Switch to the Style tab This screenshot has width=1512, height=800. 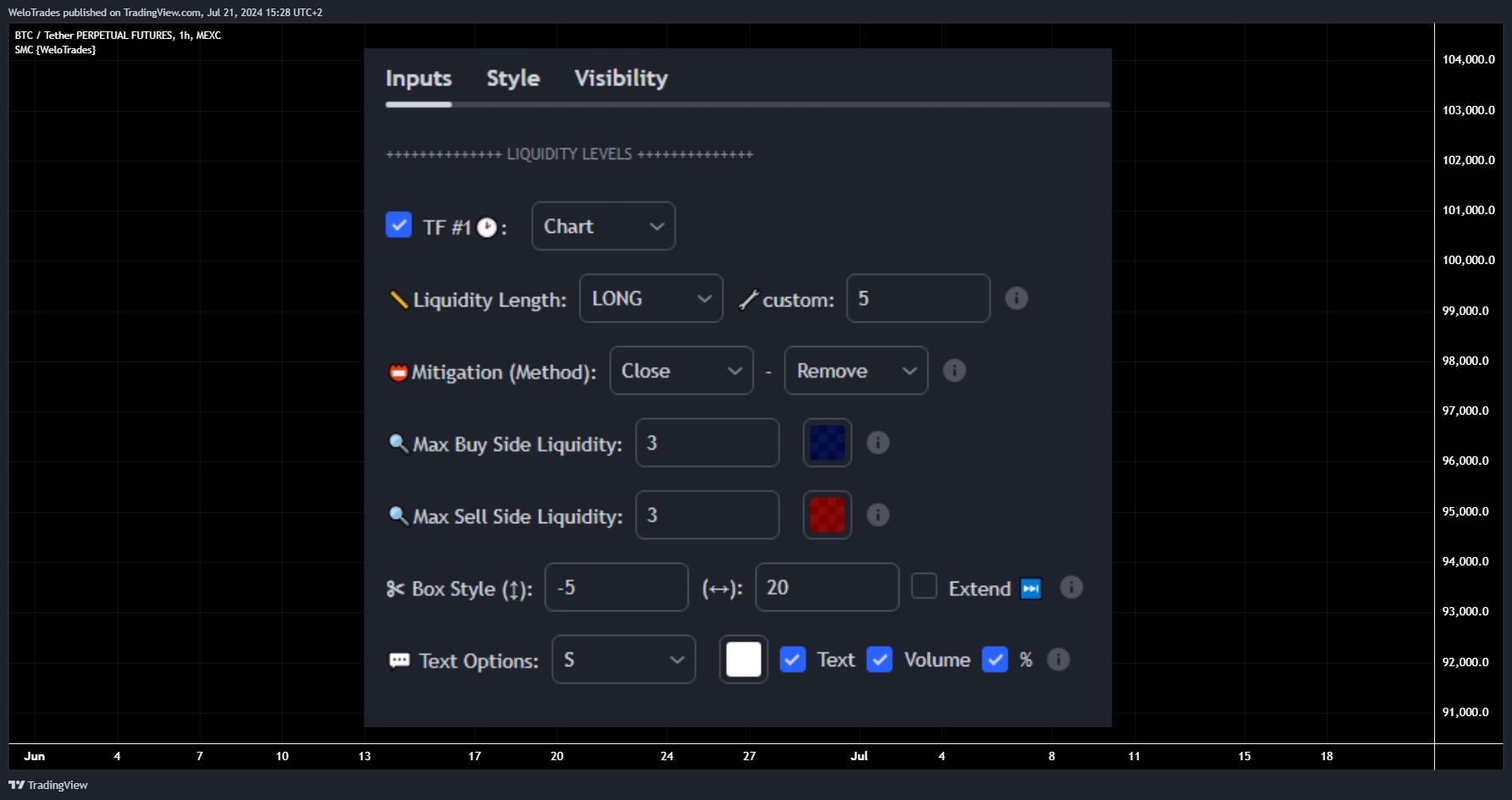tap(513, 79)
